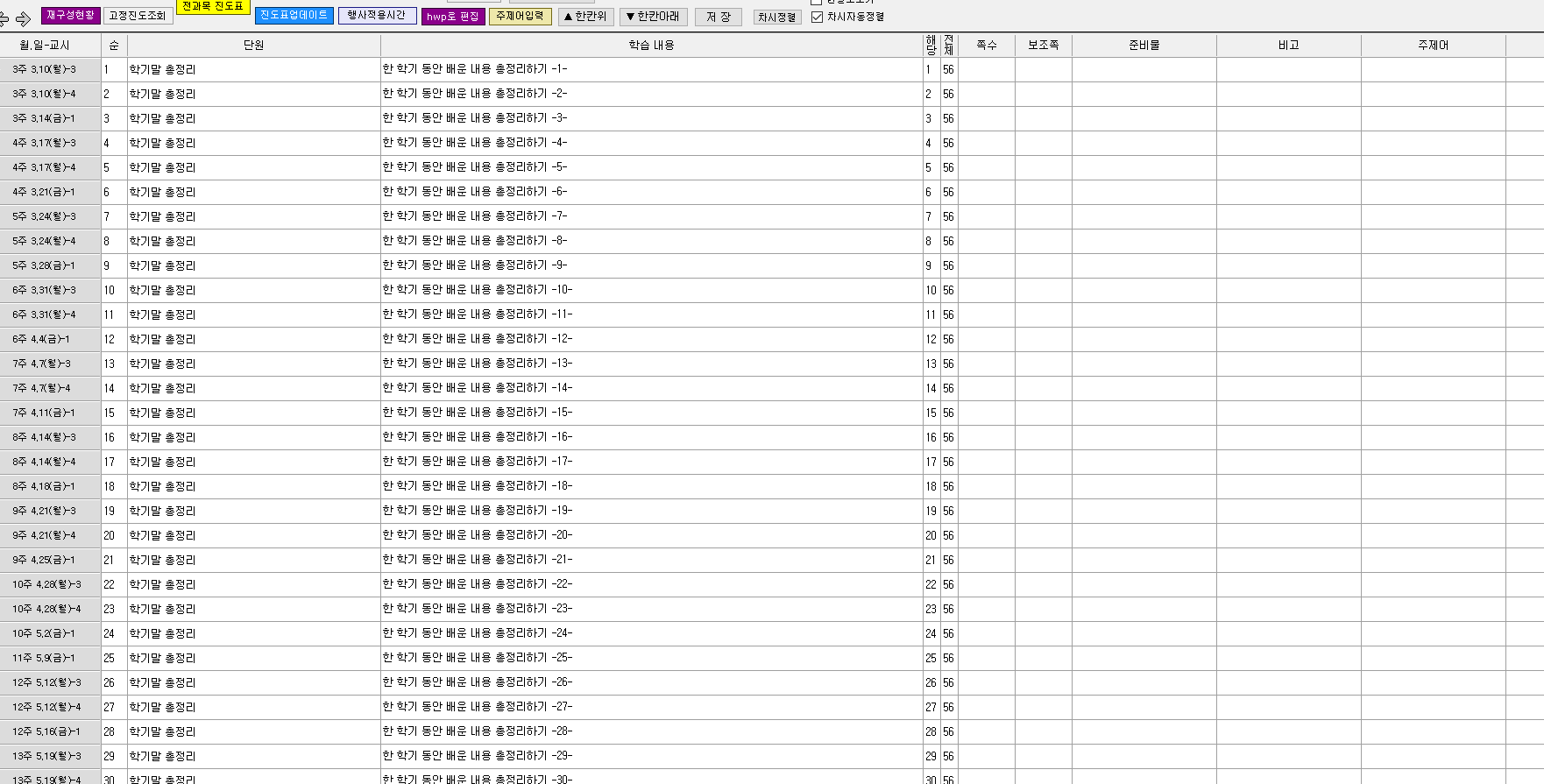Select row header 11주 5.9(금)-1
The height and width of the screenshot is (784, 1544).
[50, 658]
